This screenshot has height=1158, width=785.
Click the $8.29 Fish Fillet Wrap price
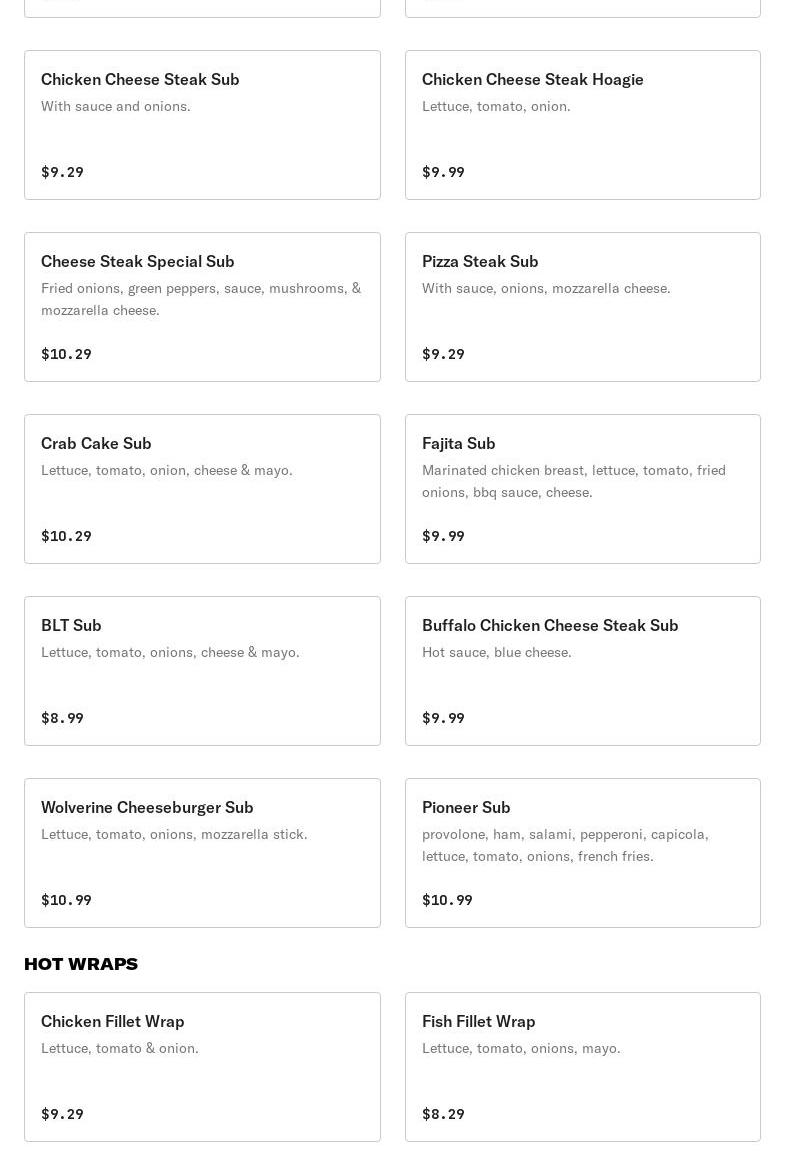443,1114
